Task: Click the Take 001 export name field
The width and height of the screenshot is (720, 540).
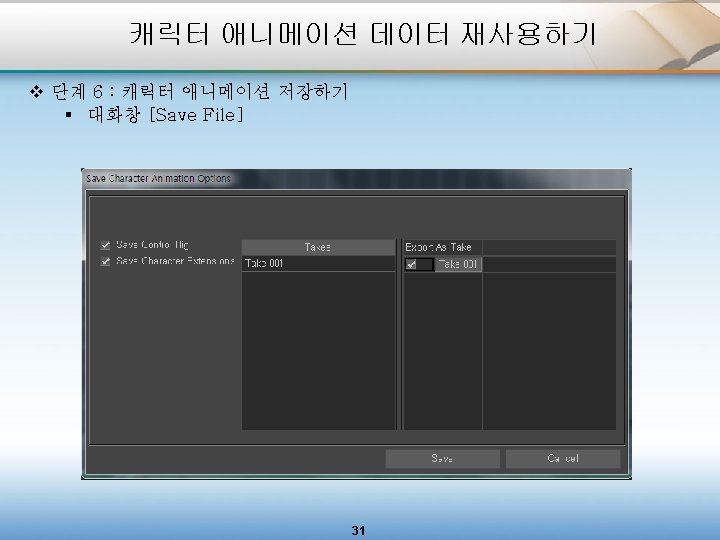Action: click(x=458, y=264)
